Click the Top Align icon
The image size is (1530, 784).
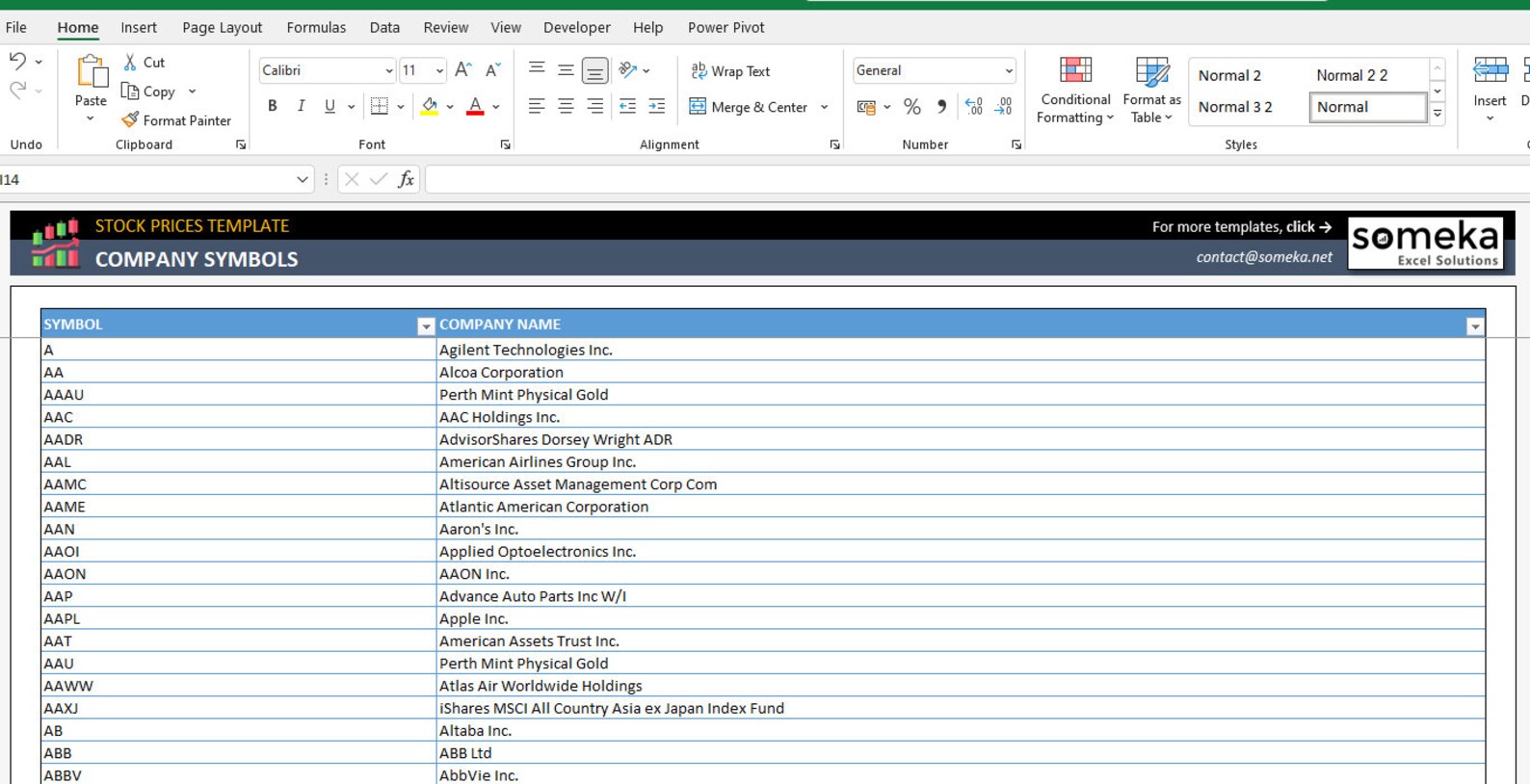(x=537, y=70)
